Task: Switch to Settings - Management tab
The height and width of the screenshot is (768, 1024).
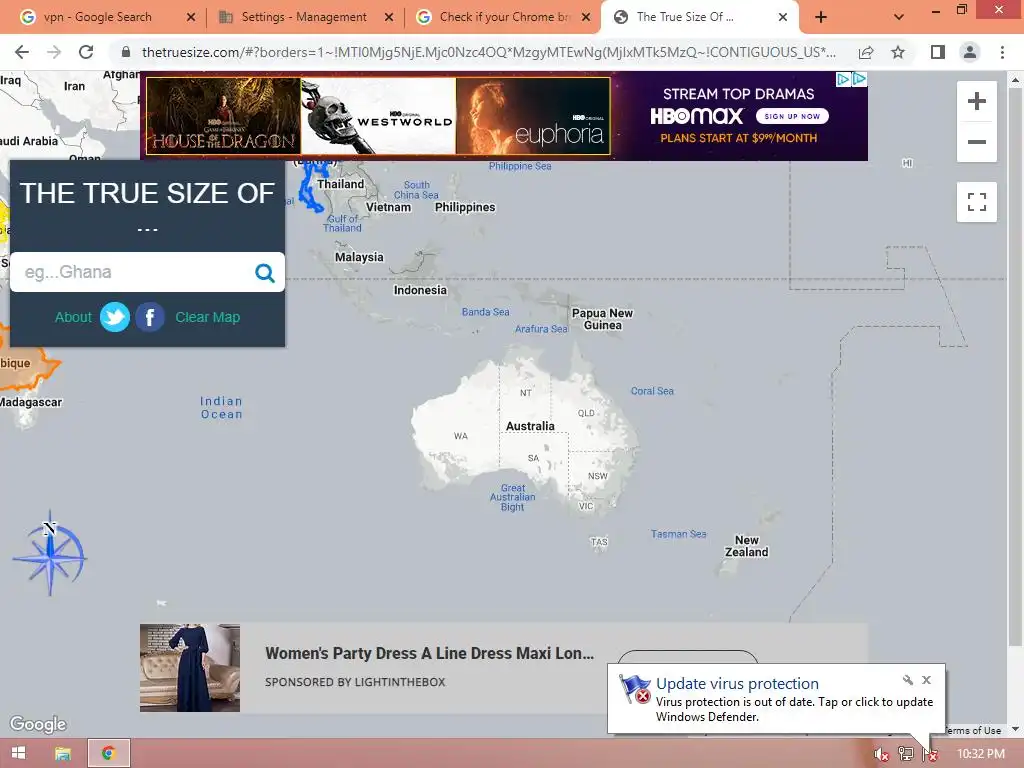Action: tap(304, 17)
